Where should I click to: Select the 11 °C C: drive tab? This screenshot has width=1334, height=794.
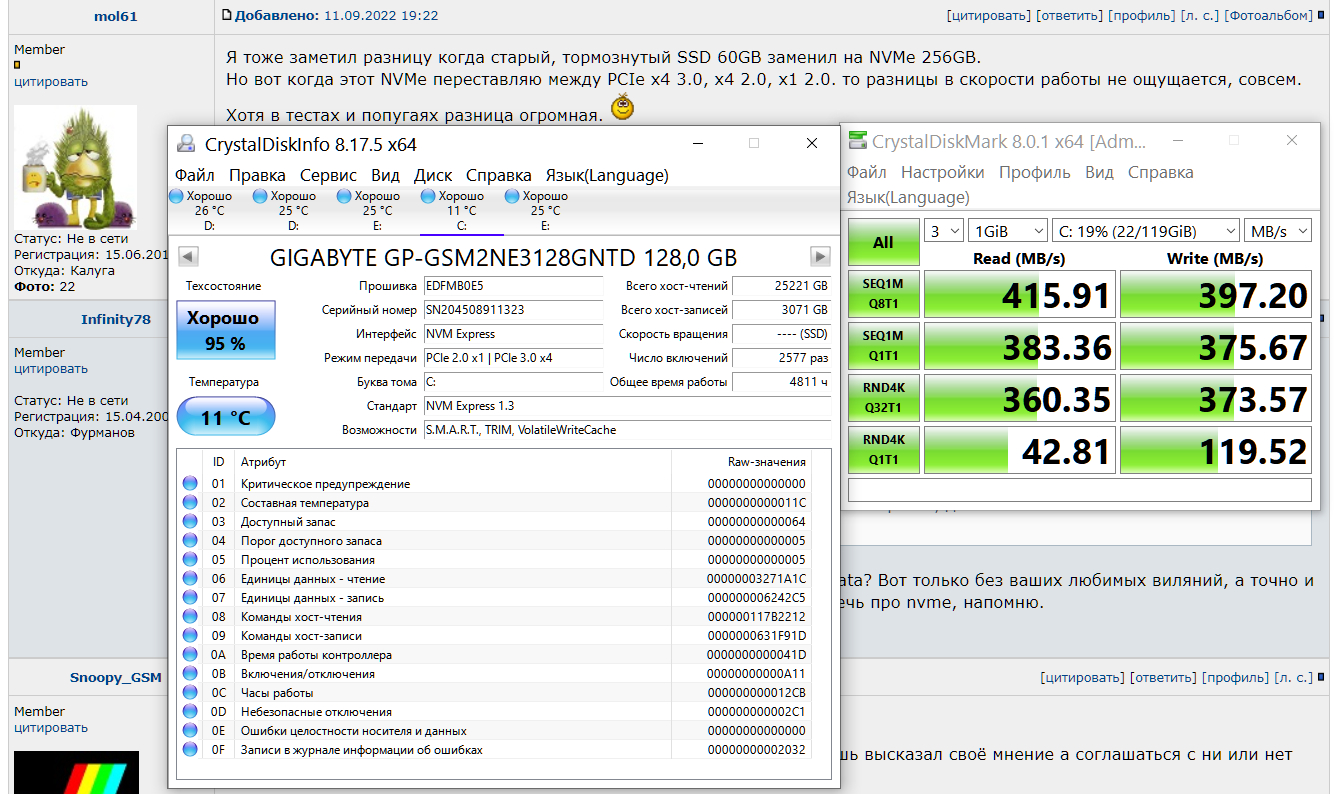coord(461,210)
